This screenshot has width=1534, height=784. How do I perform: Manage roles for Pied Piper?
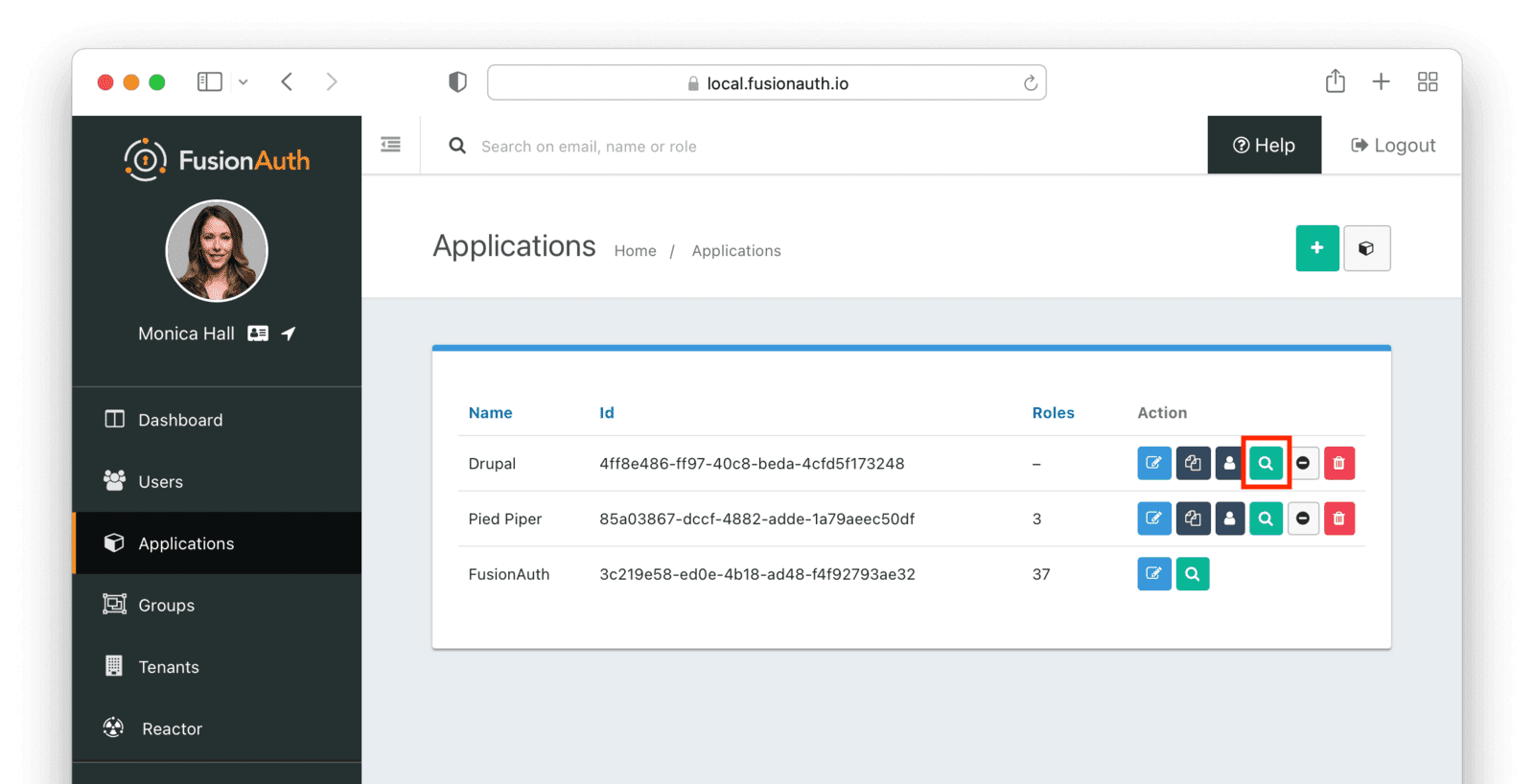point(1229,519)
